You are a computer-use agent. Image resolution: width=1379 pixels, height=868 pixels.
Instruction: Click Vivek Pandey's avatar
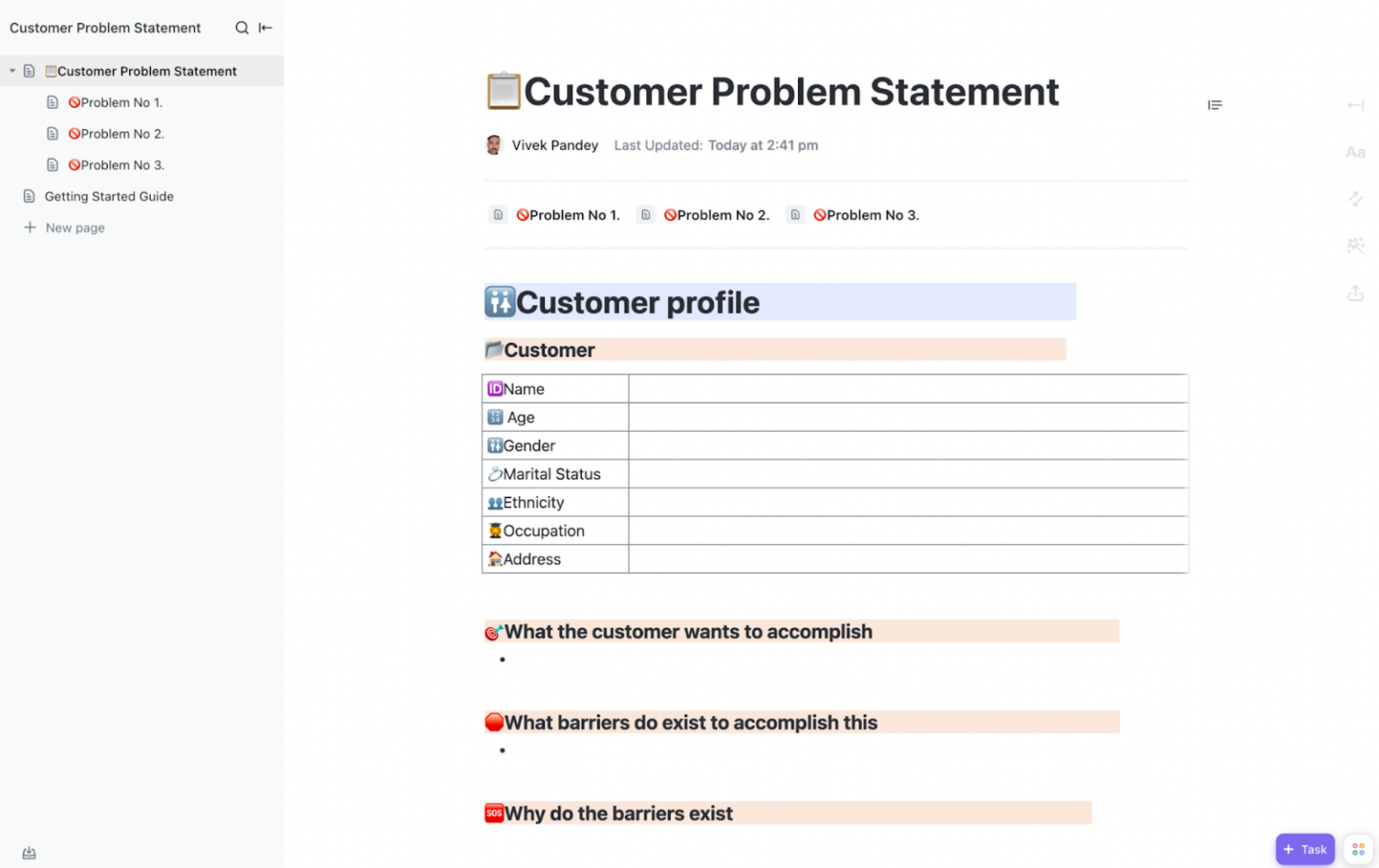[493, 145]
